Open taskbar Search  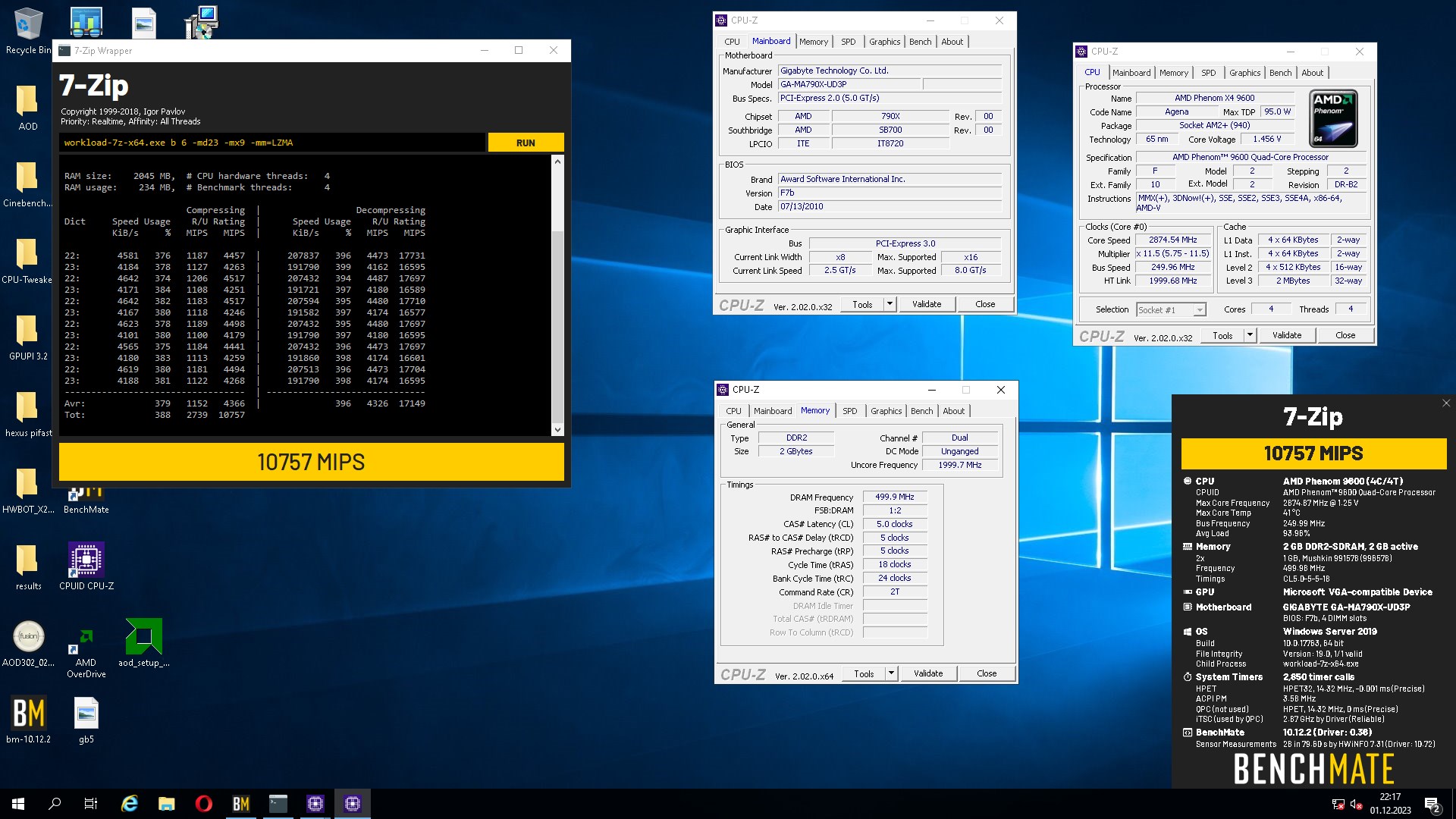point(55,804)
